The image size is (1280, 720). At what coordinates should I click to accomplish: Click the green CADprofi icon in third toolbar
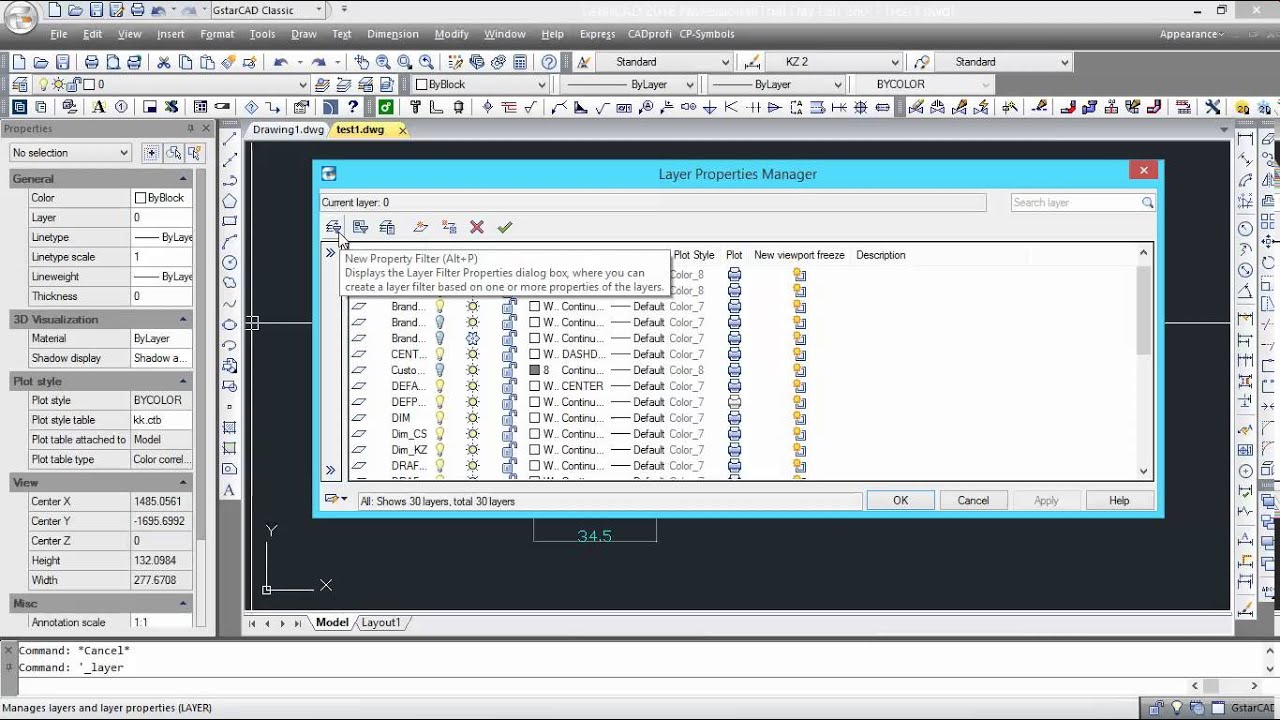pos(386,107)
